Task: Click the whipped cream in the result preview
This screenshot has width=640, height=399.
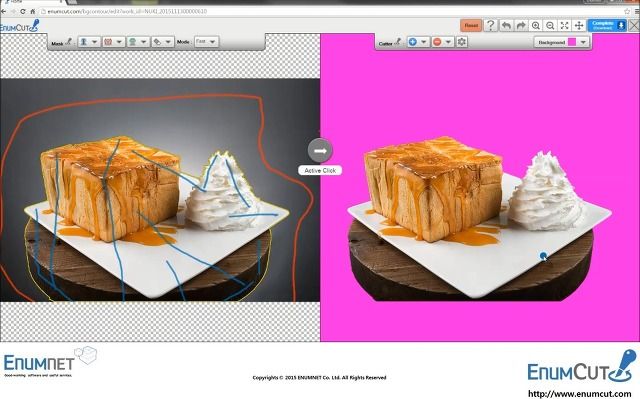Action: point(547,192)
